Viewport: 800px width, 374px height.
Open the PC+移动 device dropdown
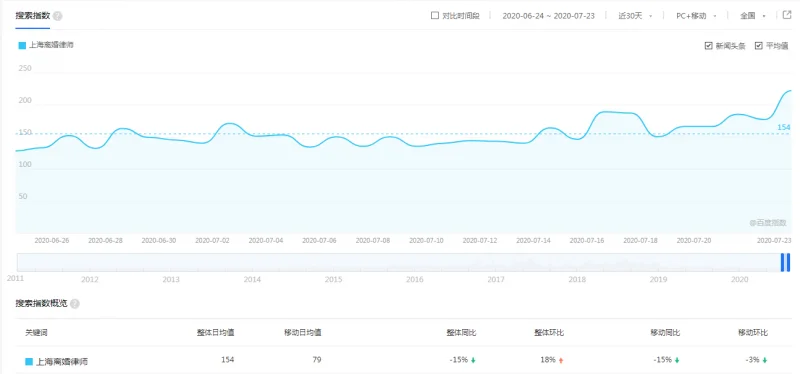[x=696, y=16]
